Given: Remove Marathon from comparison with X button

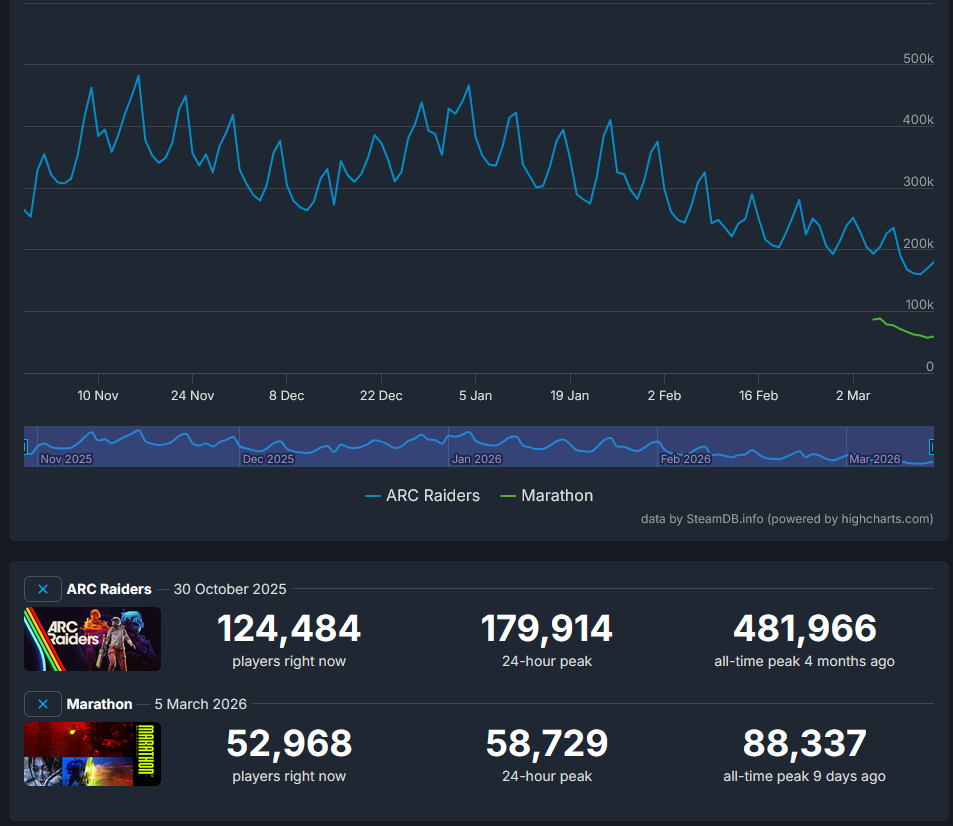Looking at the screenshot, I should (43, 704).
